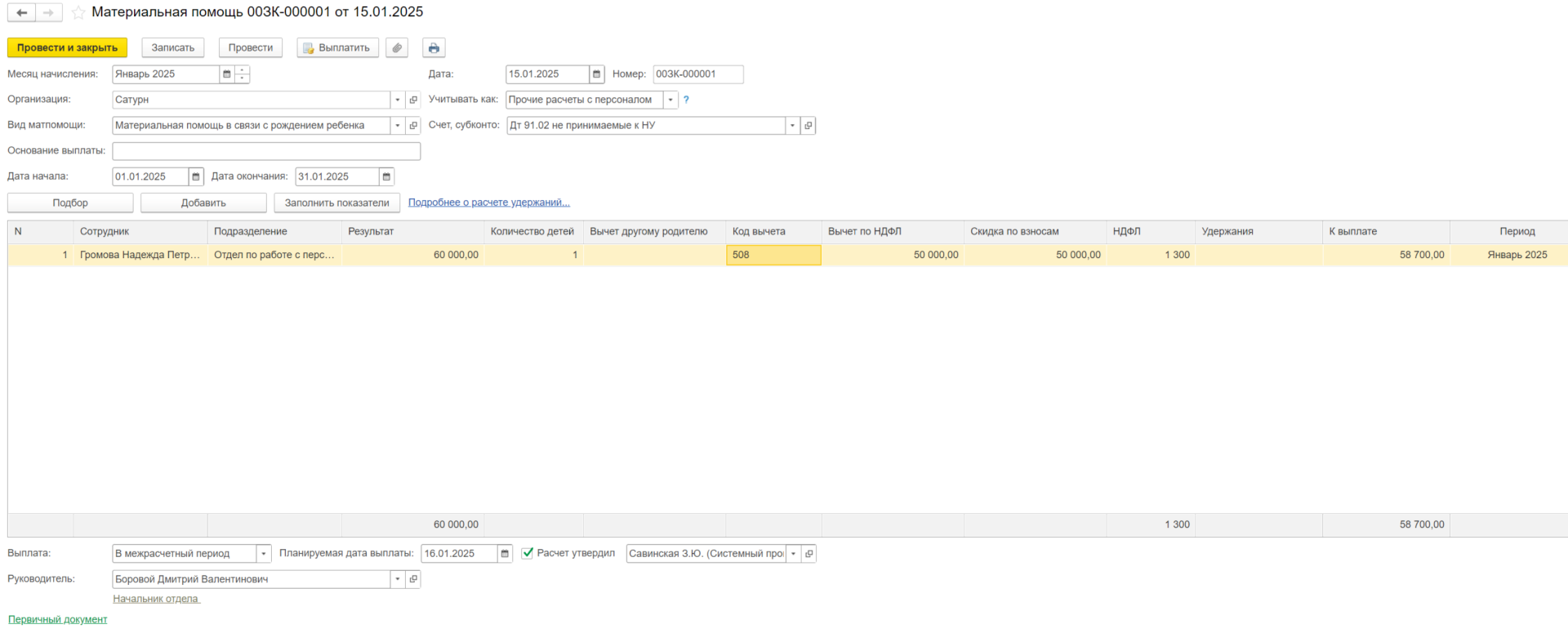This screenshot has height=629, width=1568.
Task: Click the Заполнить показатели button
Action: 337,203
